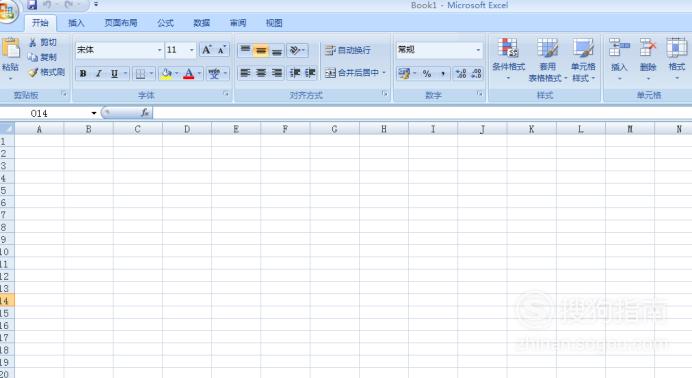Apply accounting number format icon
This screenshot has height=378, width=692.
[x=403, y=73]
